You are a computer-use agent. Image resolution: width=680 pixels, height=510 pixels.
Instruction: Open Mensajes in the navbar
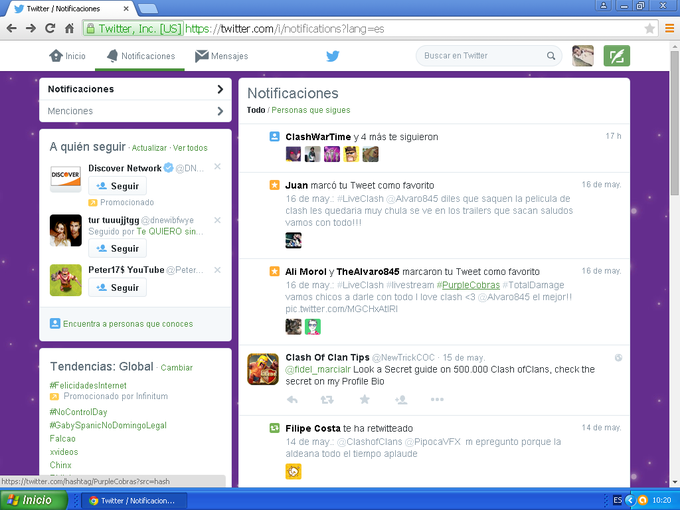tap(221, 56)
